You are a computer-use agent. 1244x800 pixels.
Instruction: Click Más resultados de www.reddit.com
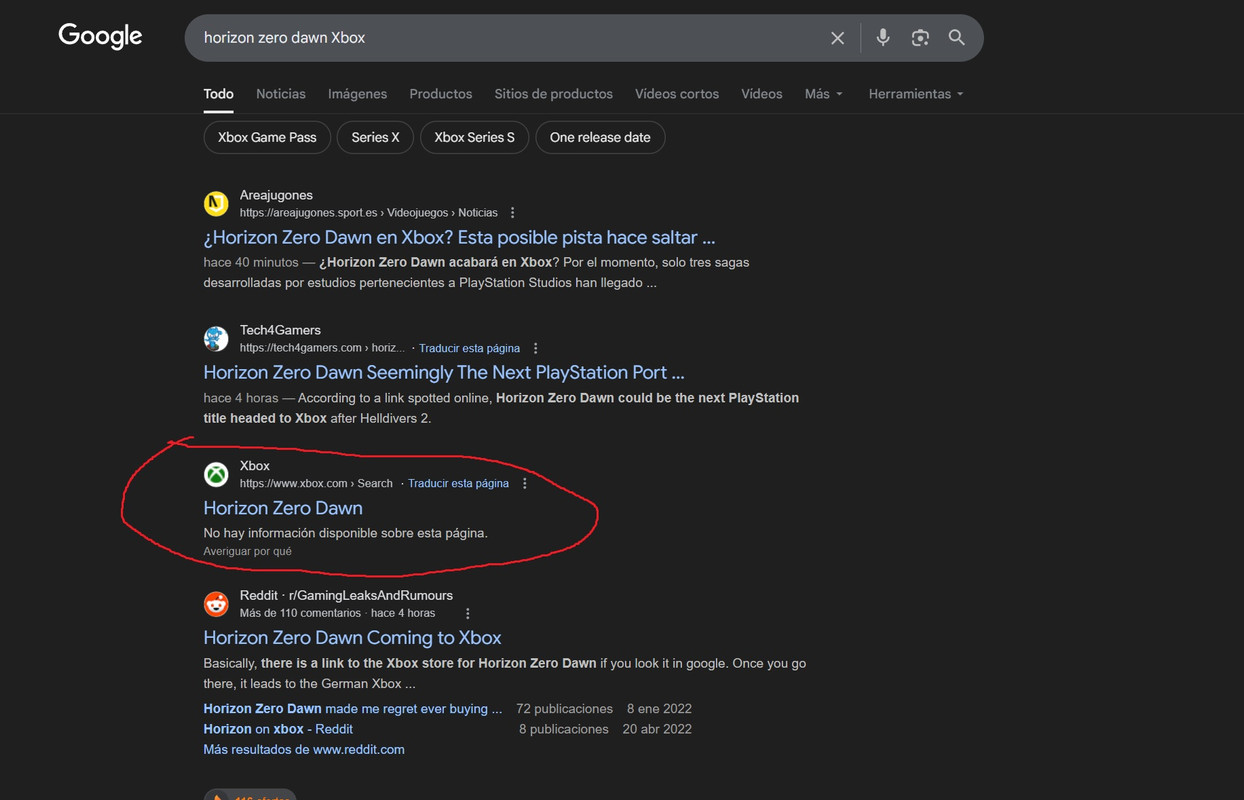point(304,750)
